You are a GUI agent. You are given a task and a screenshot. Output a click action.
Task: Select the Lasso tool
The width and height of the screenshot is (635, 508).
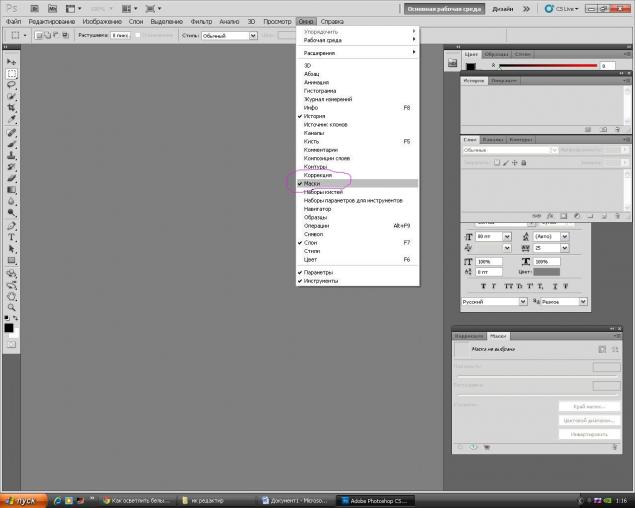(11, 85)
